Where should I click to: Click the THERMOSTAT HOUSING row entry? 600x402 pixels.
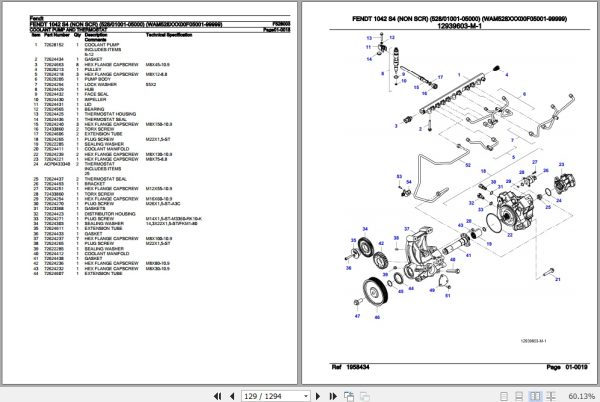(110, 114)
